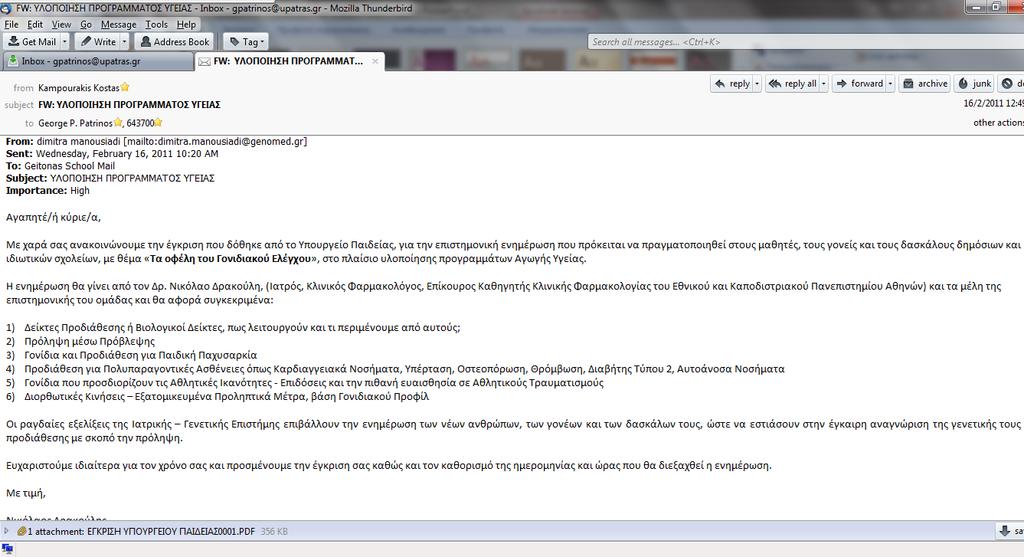The image size is (1024, 557).
Task: Click the star next to Kampourakis Kostas
Action: pos(125,87)
